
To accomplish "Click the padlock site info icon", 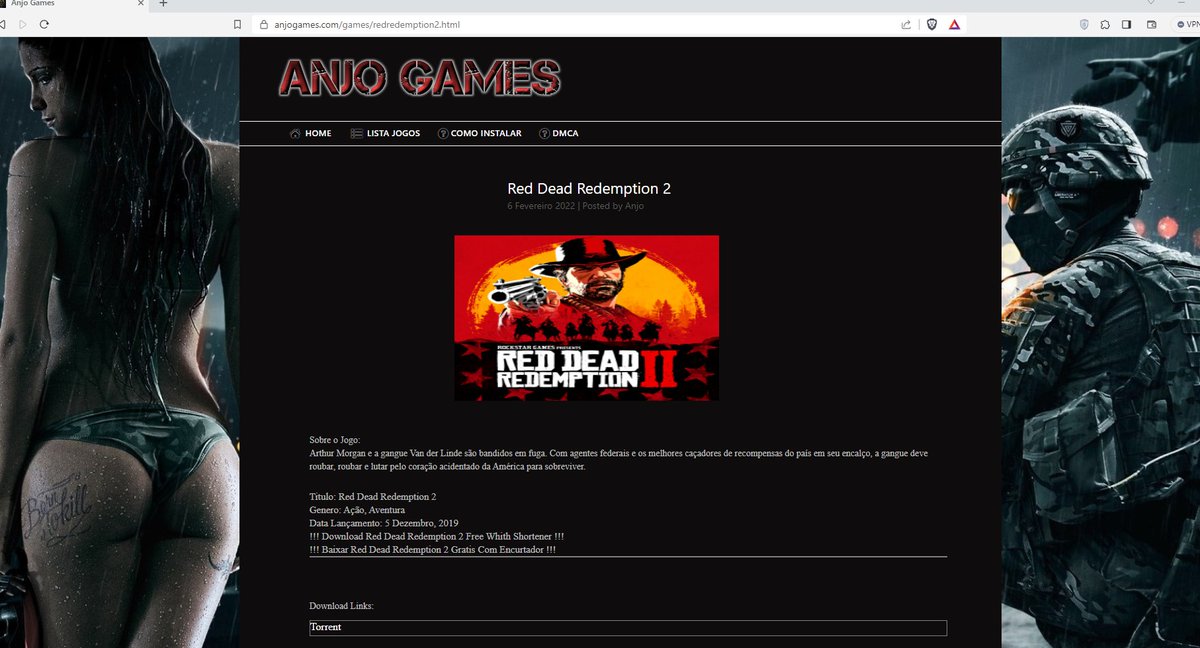I will tap(264, 24).
